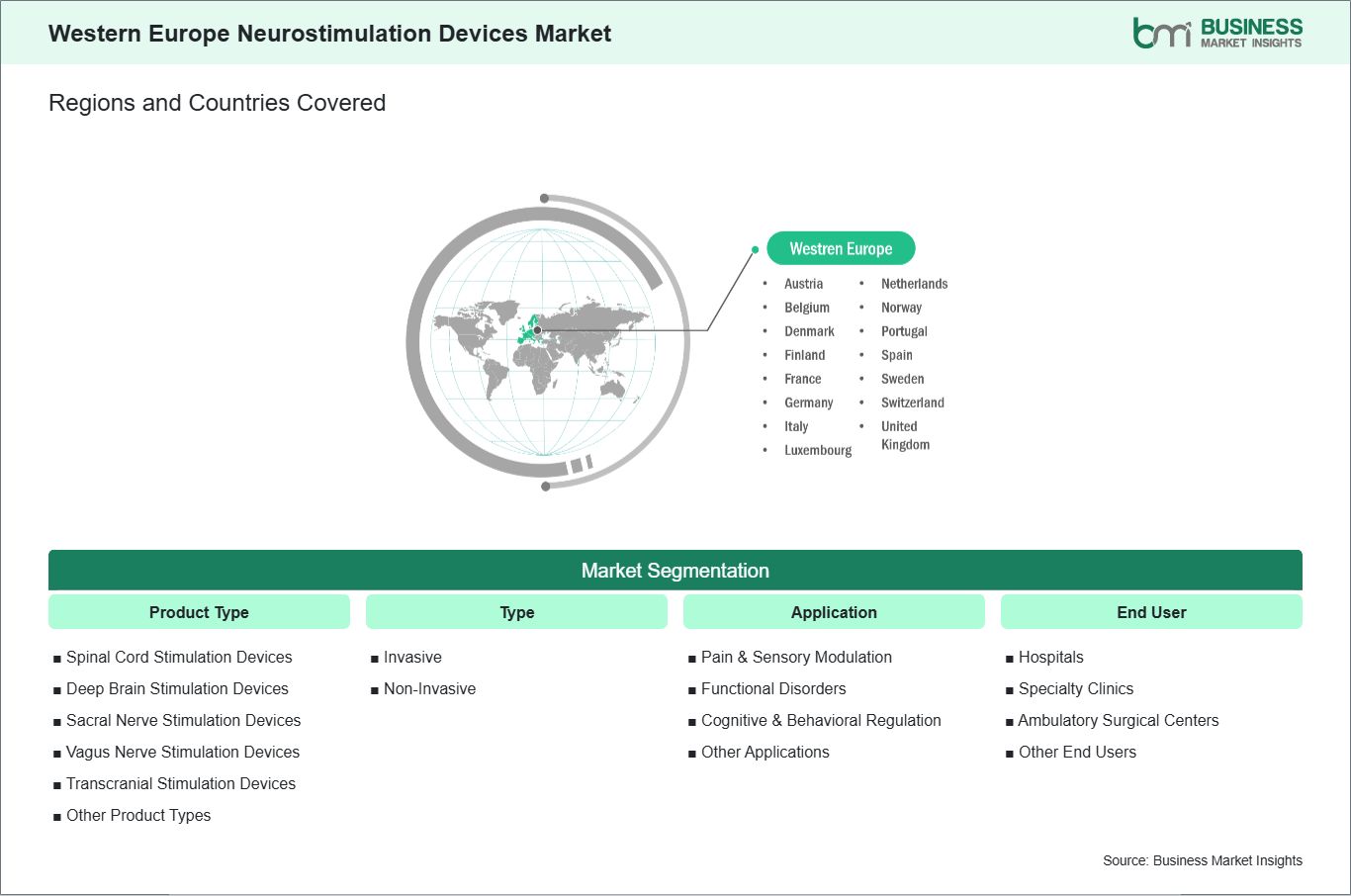Click Hospitals under End User

pos(1051,657)
